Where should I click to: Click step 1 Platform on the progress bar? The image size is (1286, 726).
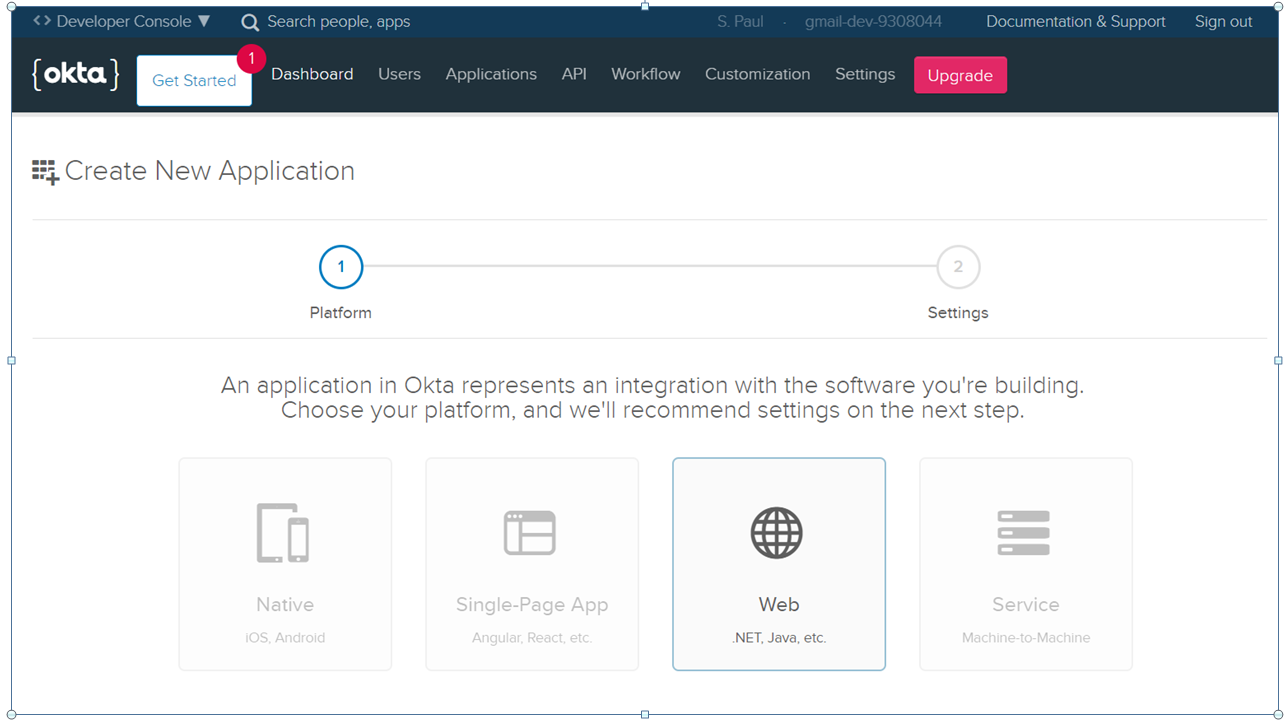point(341,267)
